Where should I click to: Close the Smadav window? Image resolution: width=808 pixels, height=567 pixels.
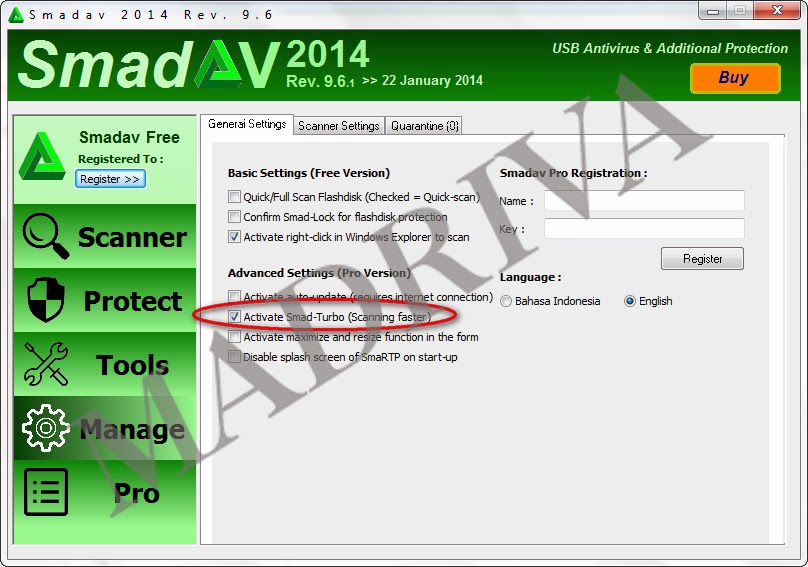[x=777, y=10]
